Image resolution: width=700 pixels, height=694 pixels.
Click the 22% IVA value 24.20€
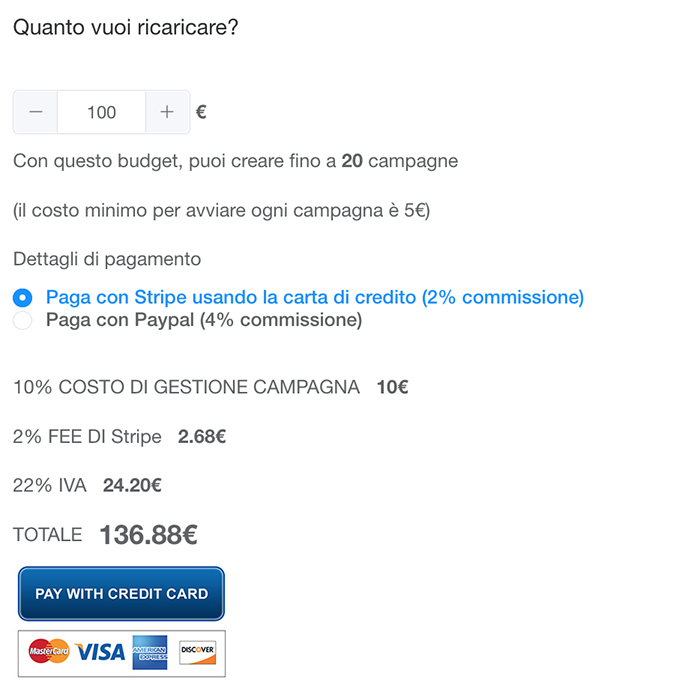132,486
